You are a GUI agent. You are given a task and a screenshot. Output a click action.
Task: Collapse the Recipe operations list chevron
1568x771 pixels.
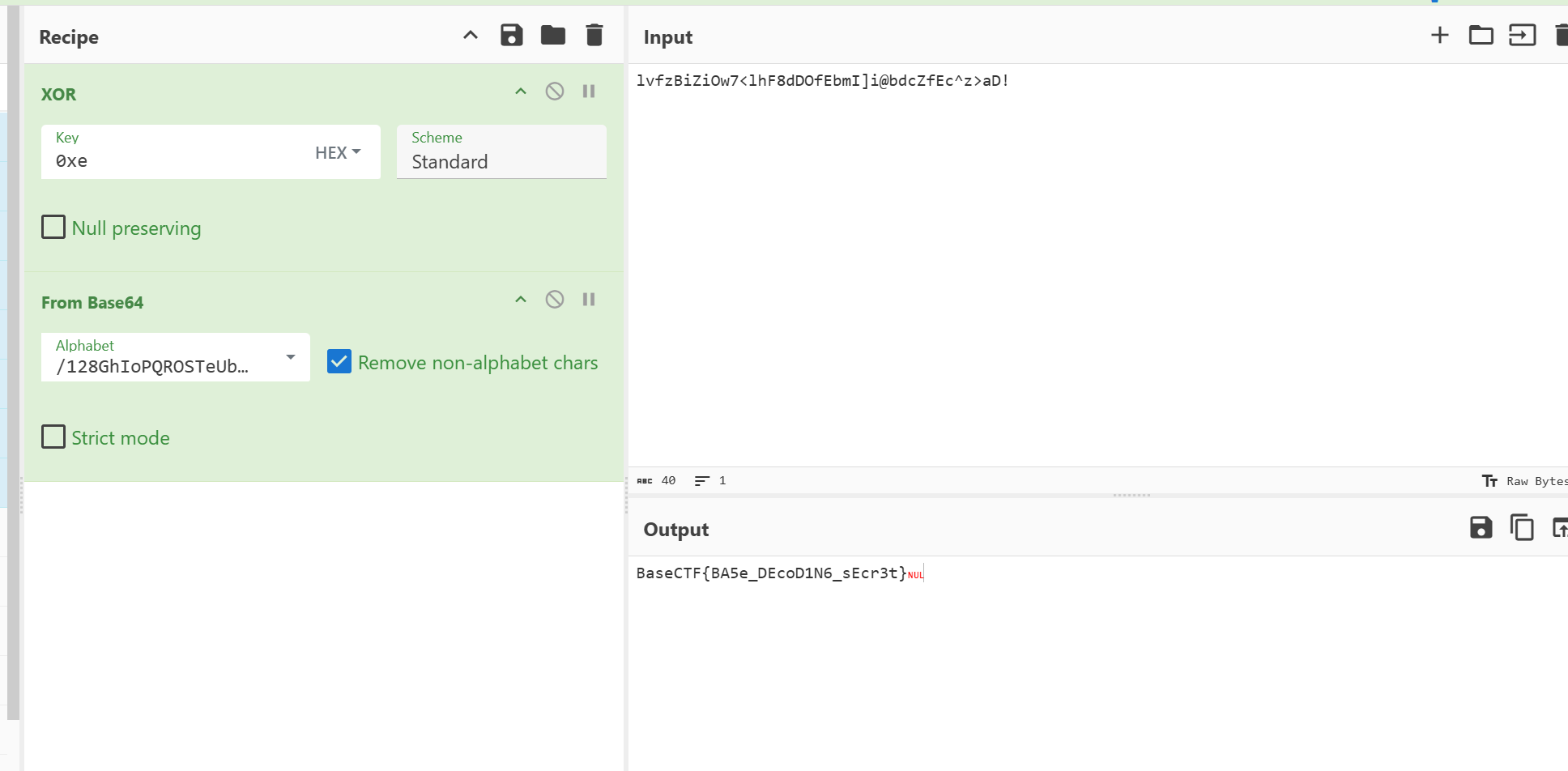point(471,35)
